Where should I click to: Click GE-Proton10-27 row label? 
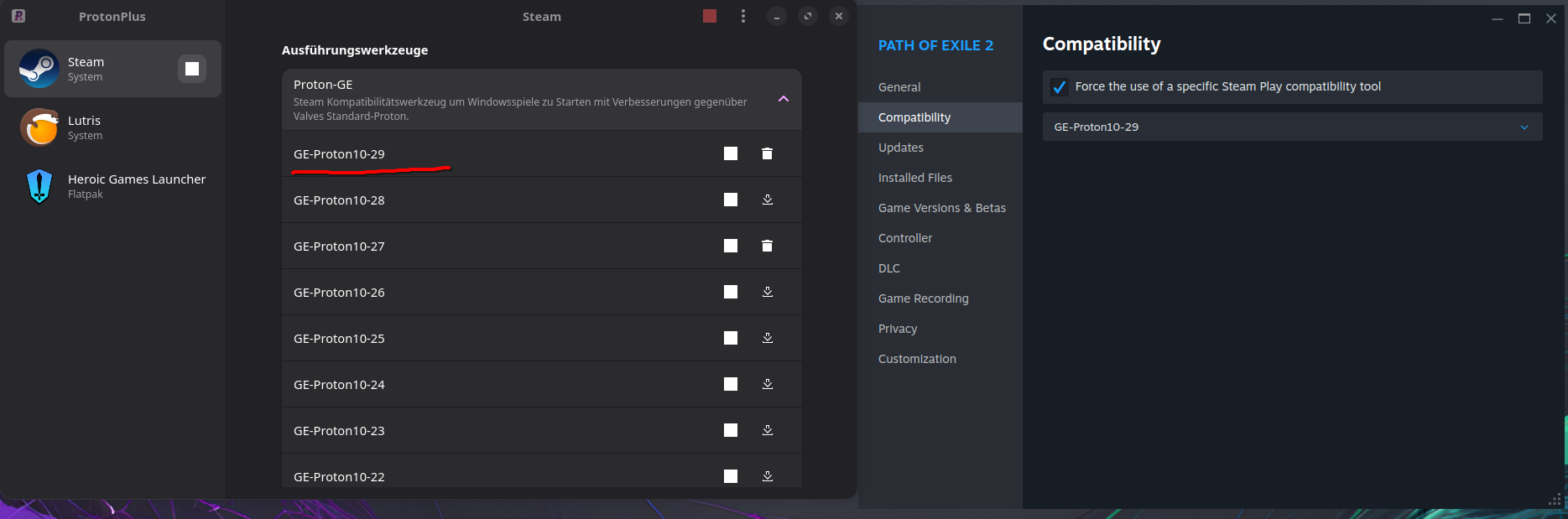(339, 247)
